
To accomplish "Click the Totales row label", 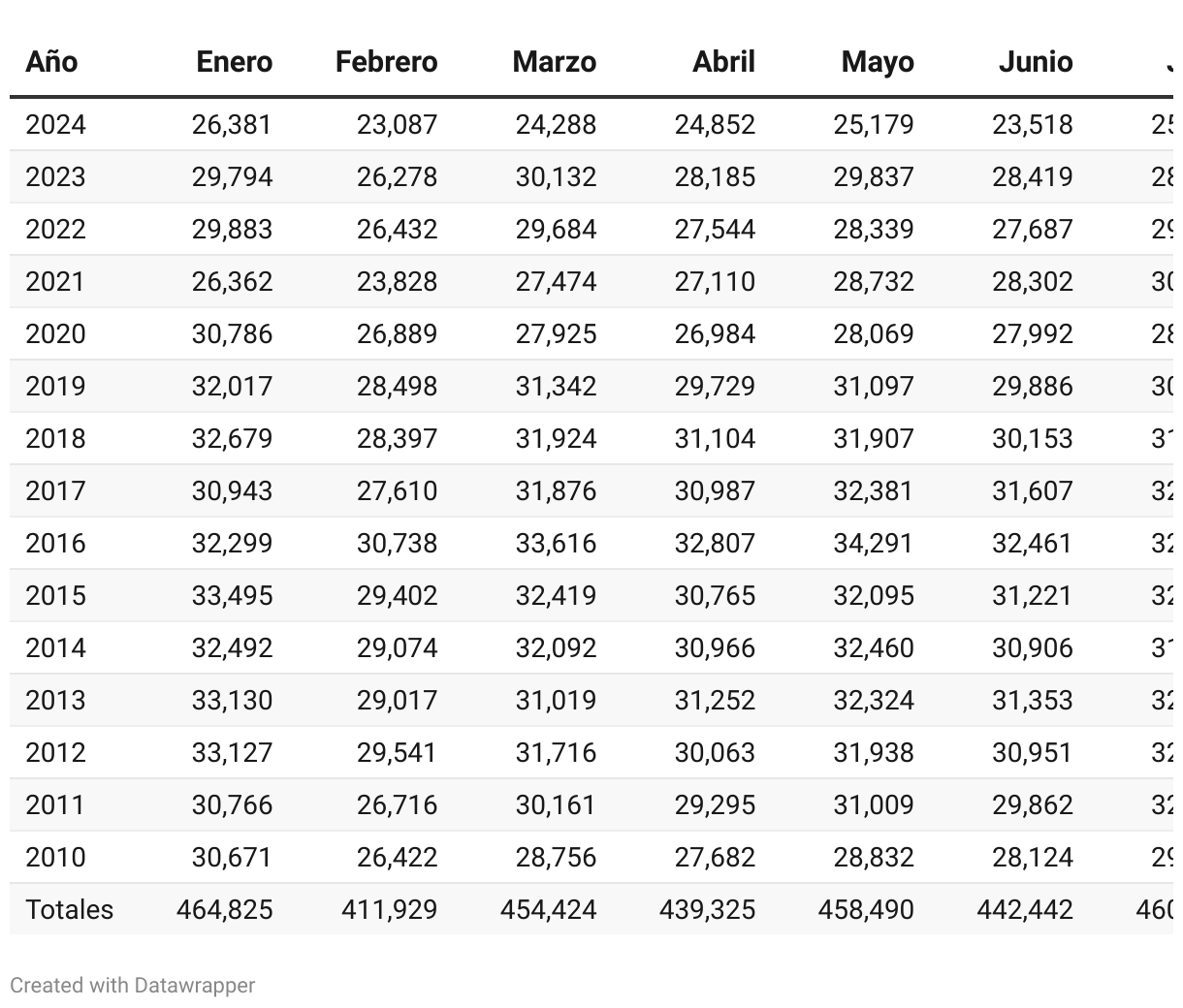I will pos(69,910).
